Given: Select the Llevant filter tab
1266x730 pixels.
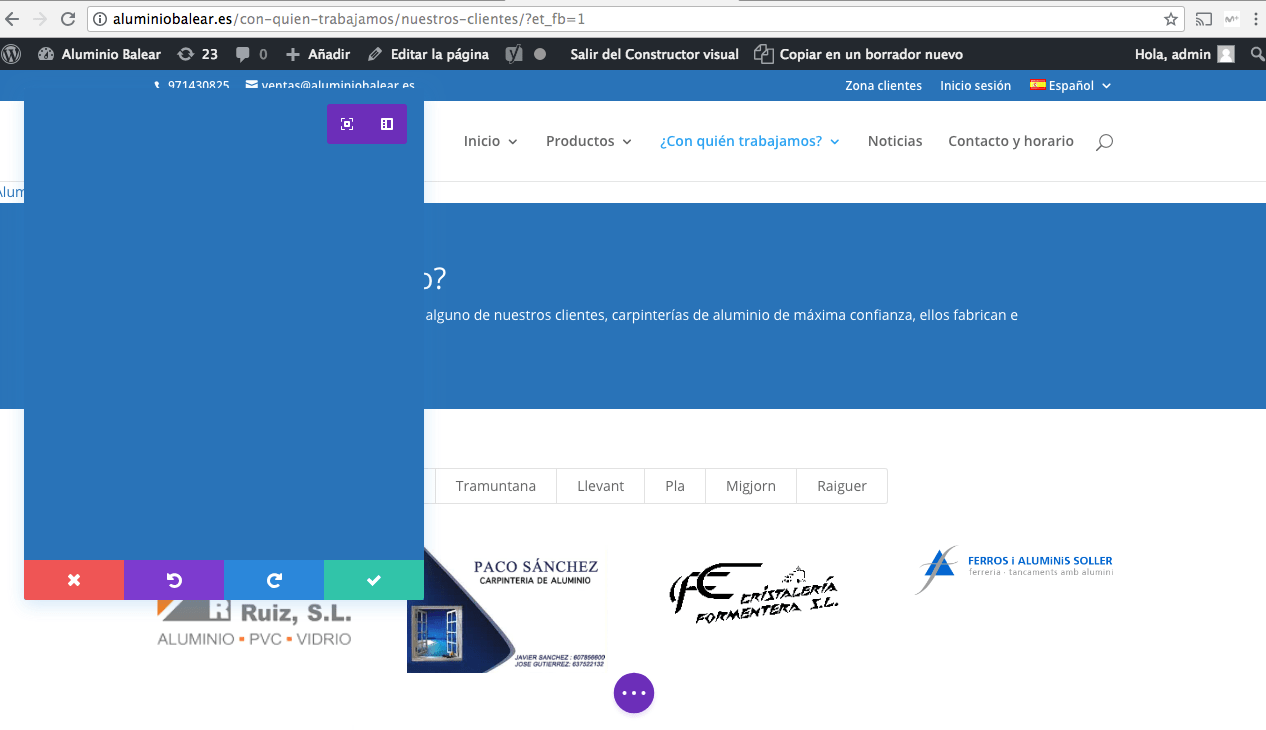Looking at the screenshot, I should coord(600,486).
